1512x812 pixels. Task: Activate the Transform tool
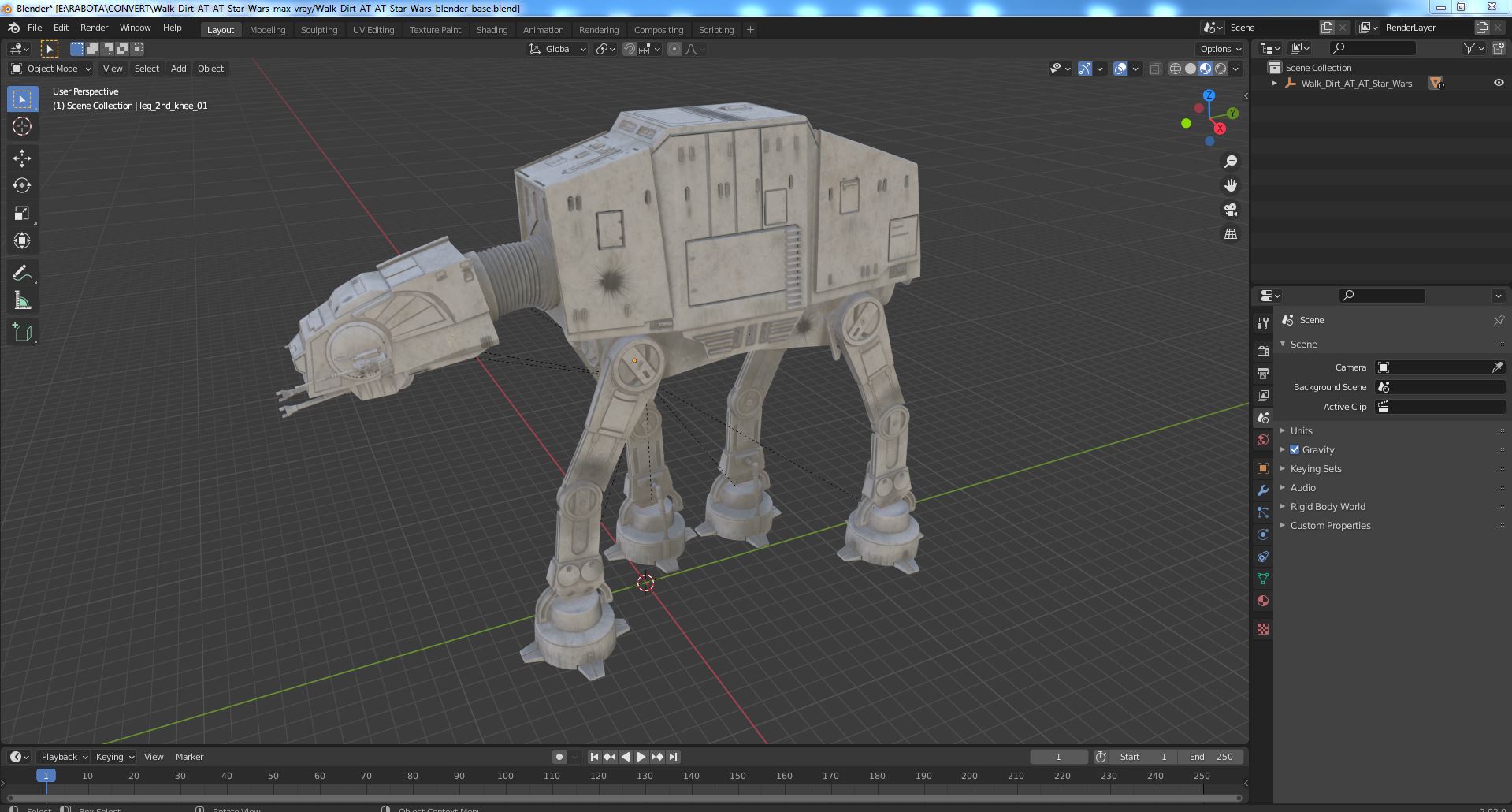(x=22, y=240)
